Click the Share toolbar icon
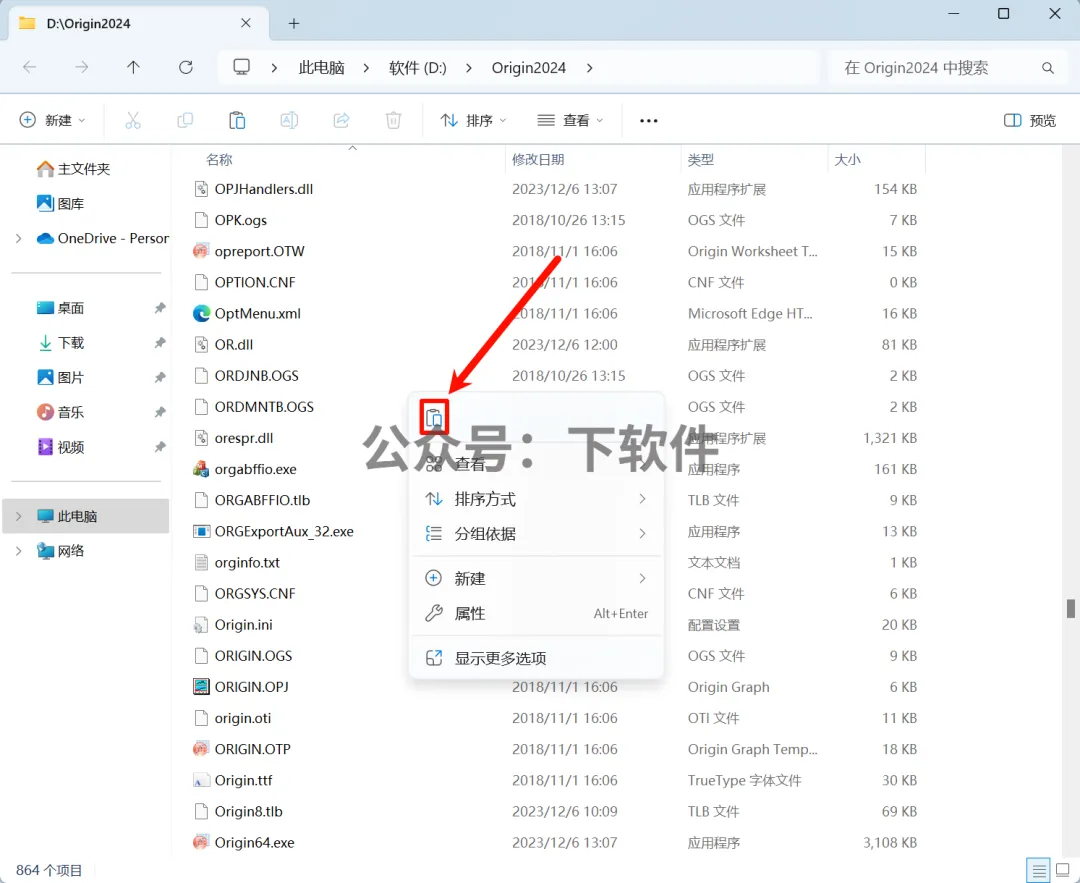Image resolution: width=1080 pixels, height=883 pixels. click(x=342, y=121)
